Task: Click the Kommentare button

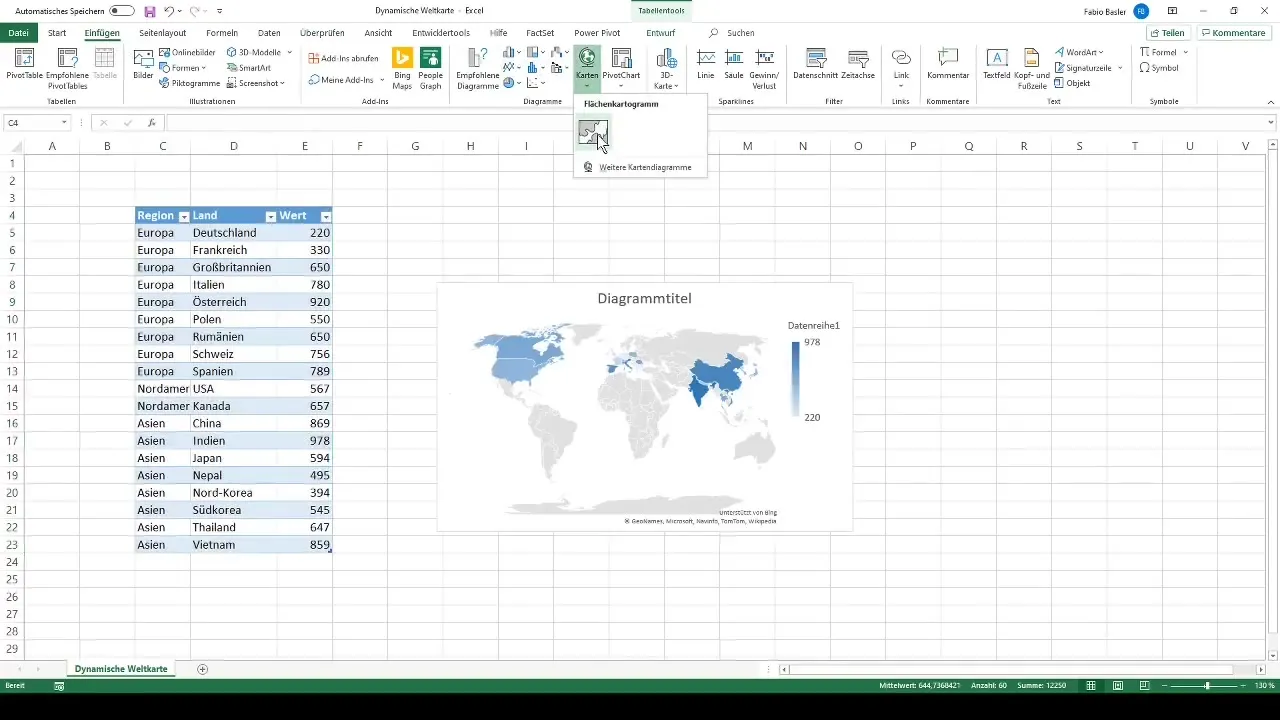Action: point(1234,33)
